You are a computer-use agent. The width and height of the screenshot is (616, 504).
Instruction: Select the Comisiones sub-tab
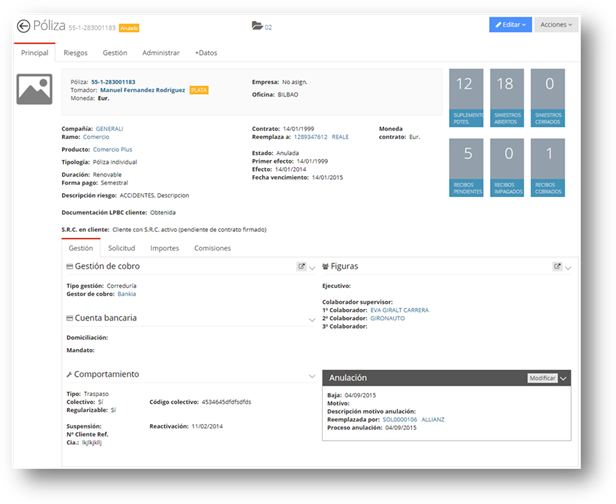point(212,248)
